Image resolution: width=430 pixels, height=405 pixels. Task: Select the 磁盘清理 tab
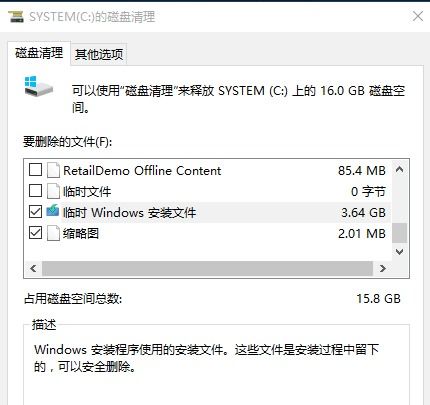click(x=39, y=53)
